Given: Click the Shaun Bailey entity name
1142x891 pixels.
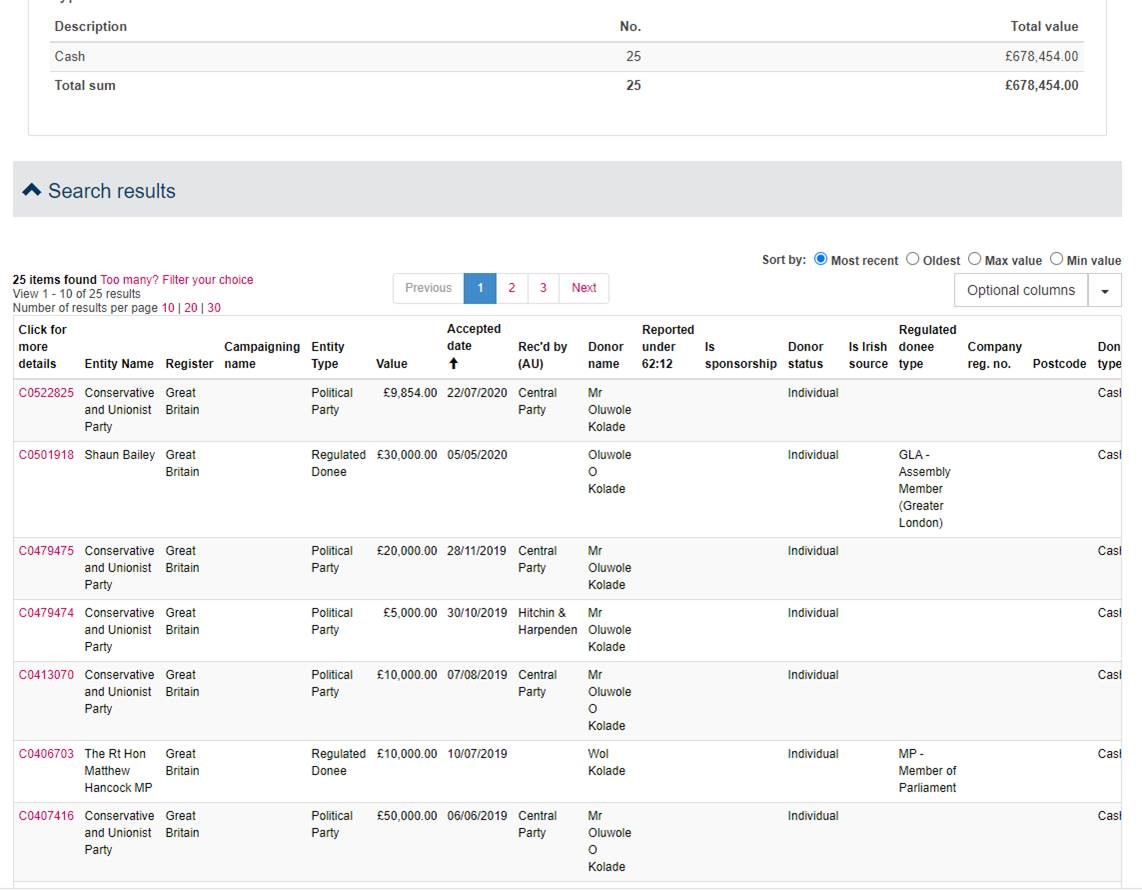Looking at the screenshot, I should tap(119, 455).
